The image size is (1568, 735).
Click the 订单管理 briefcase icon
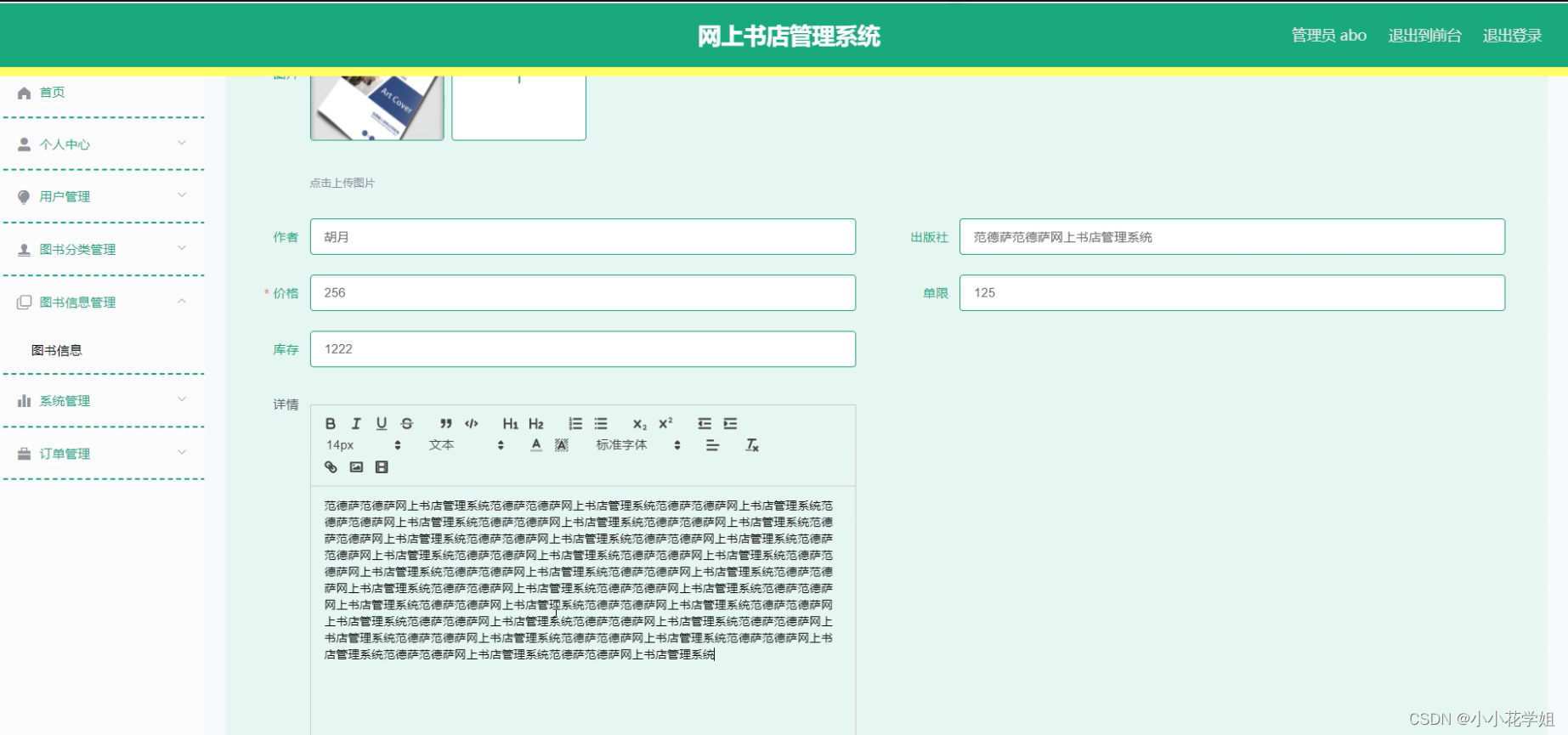(24, 453)
